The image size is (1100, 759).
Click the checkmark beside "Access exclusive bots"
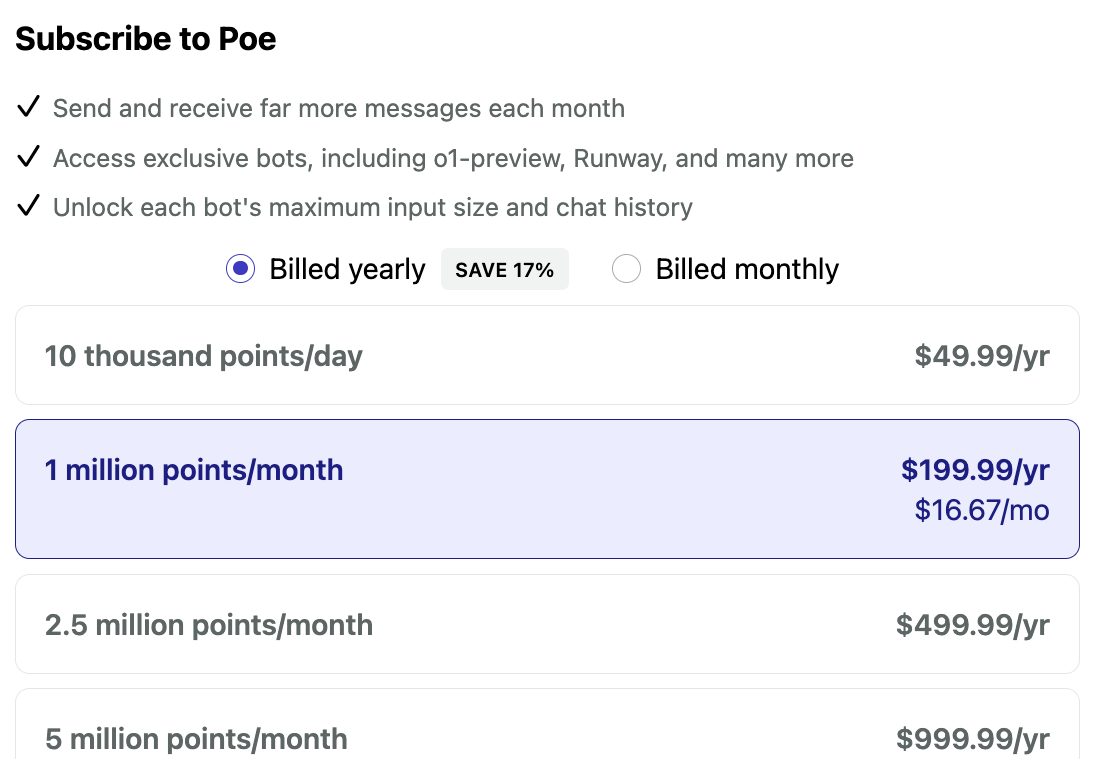click(28, 157)
